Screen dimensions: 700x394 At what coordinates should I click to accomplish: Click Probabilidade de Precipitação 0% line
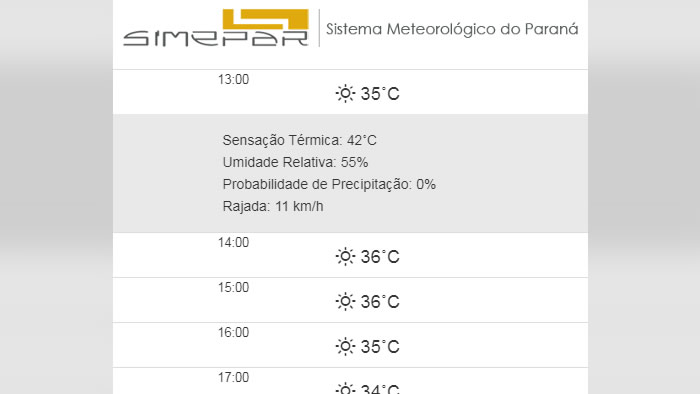point(329,184)
